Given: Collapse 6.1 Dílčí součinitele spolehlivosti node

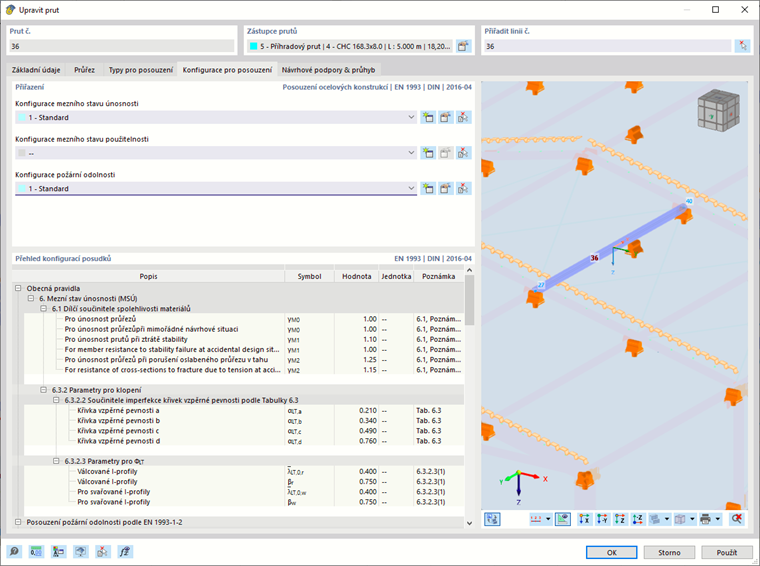Looking at the screenshot, I should pyautogui.click(x=43, y=309).
